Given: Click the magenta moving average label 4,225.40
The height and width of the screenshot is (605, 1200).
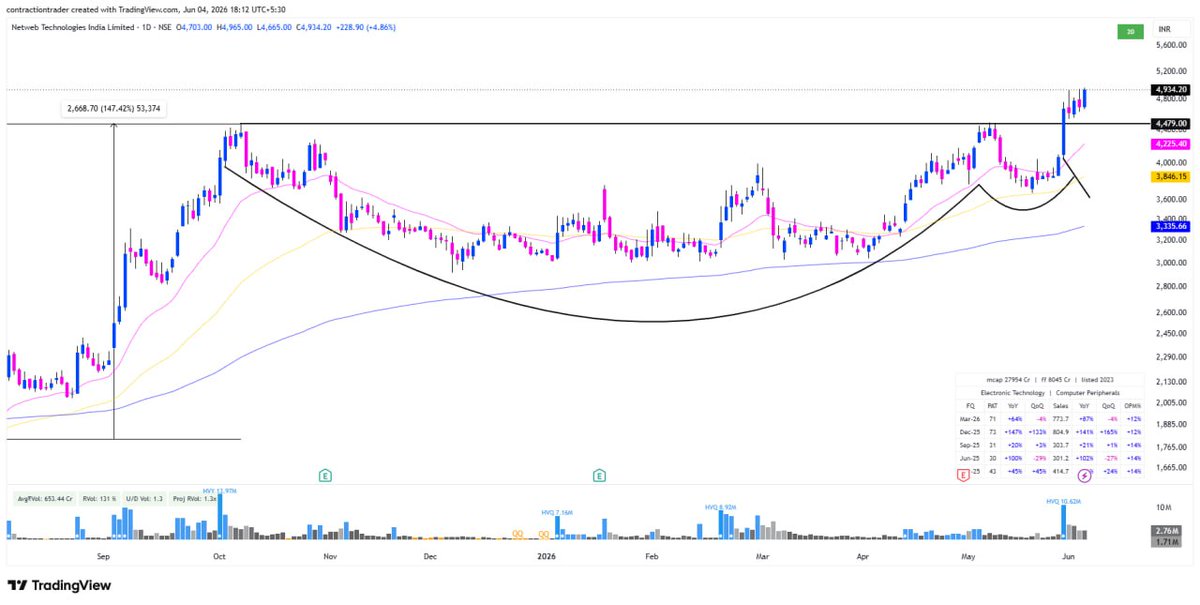Looking at the screenshot, I should click(x=1170, y=144).
